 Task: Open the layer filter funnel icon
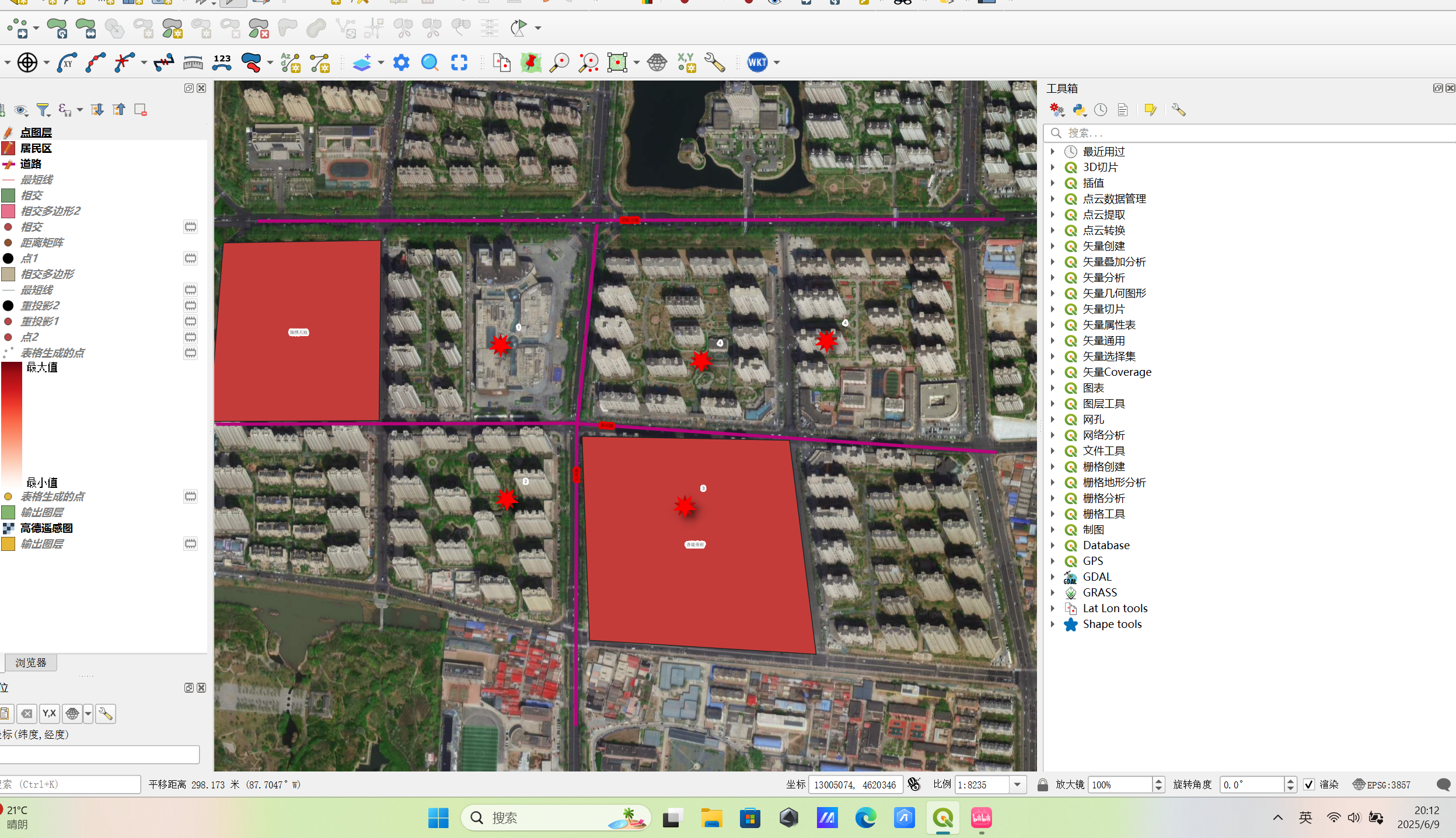(x=43, y=110)
